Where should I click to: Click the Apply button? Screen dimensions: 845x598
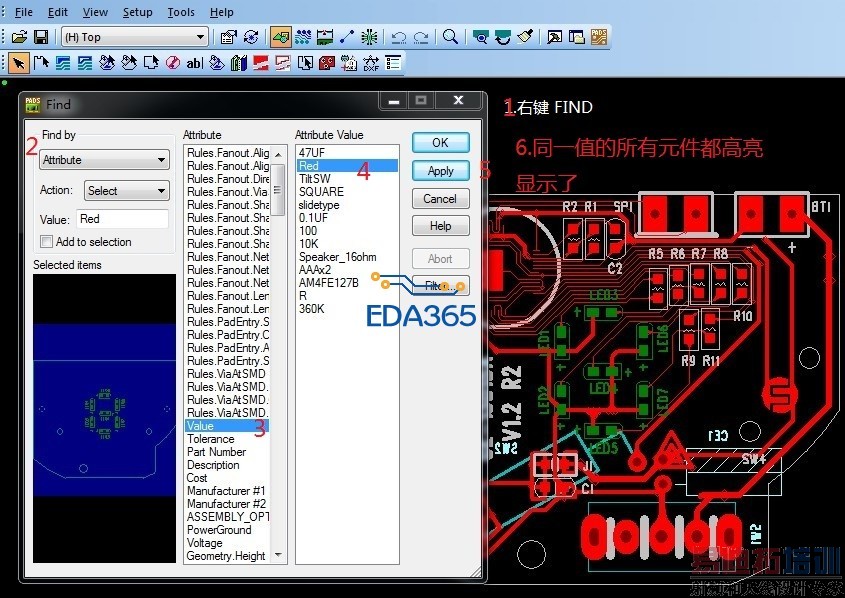click(440, 171)
